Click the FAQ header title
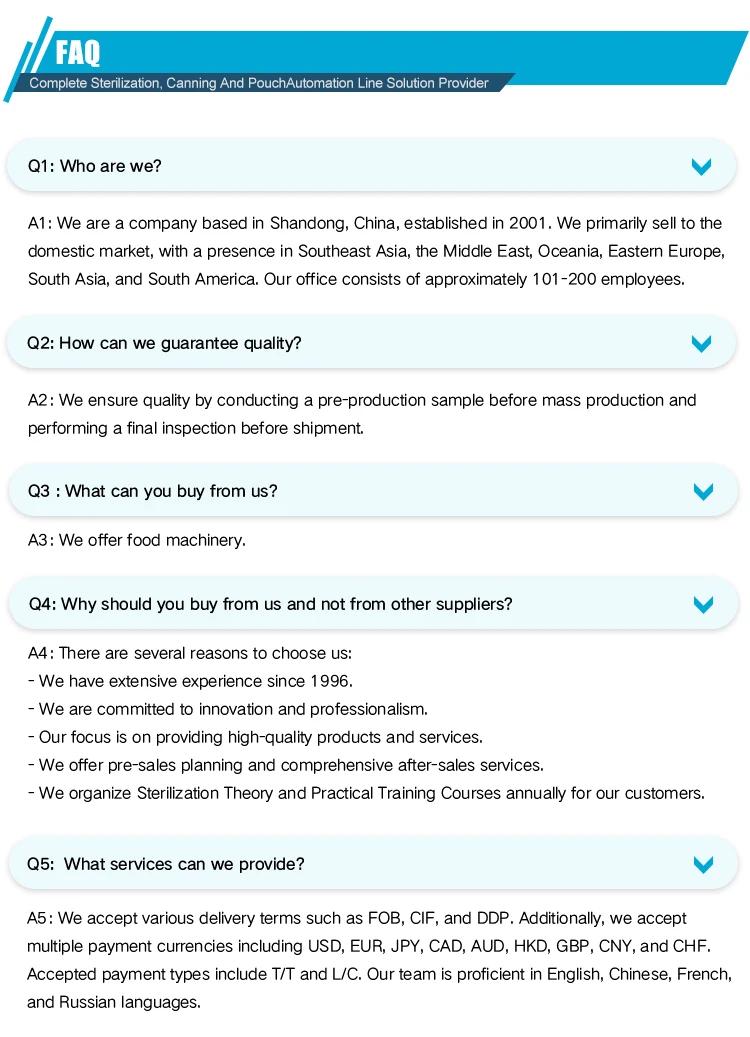The width and height of the screenshot is (750, 1037). pos(77,53)
